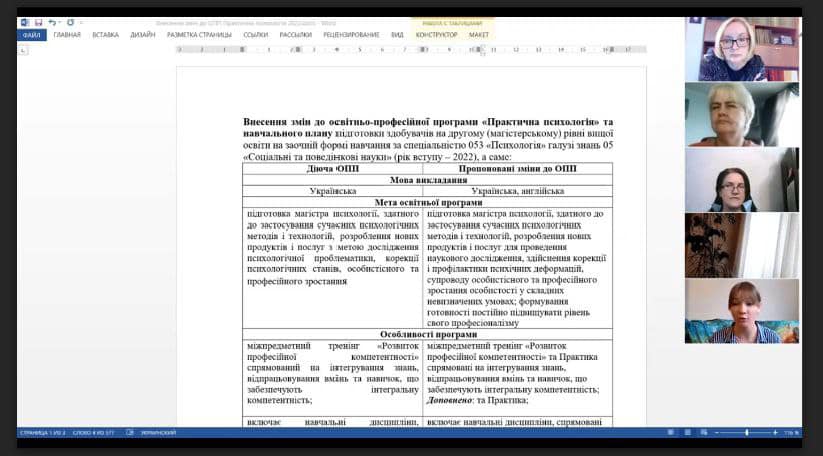Open the РАЗМЕТКА СТРАНИЦЫ tab
Screen dimensions: 823x456
tap(197, 34)
